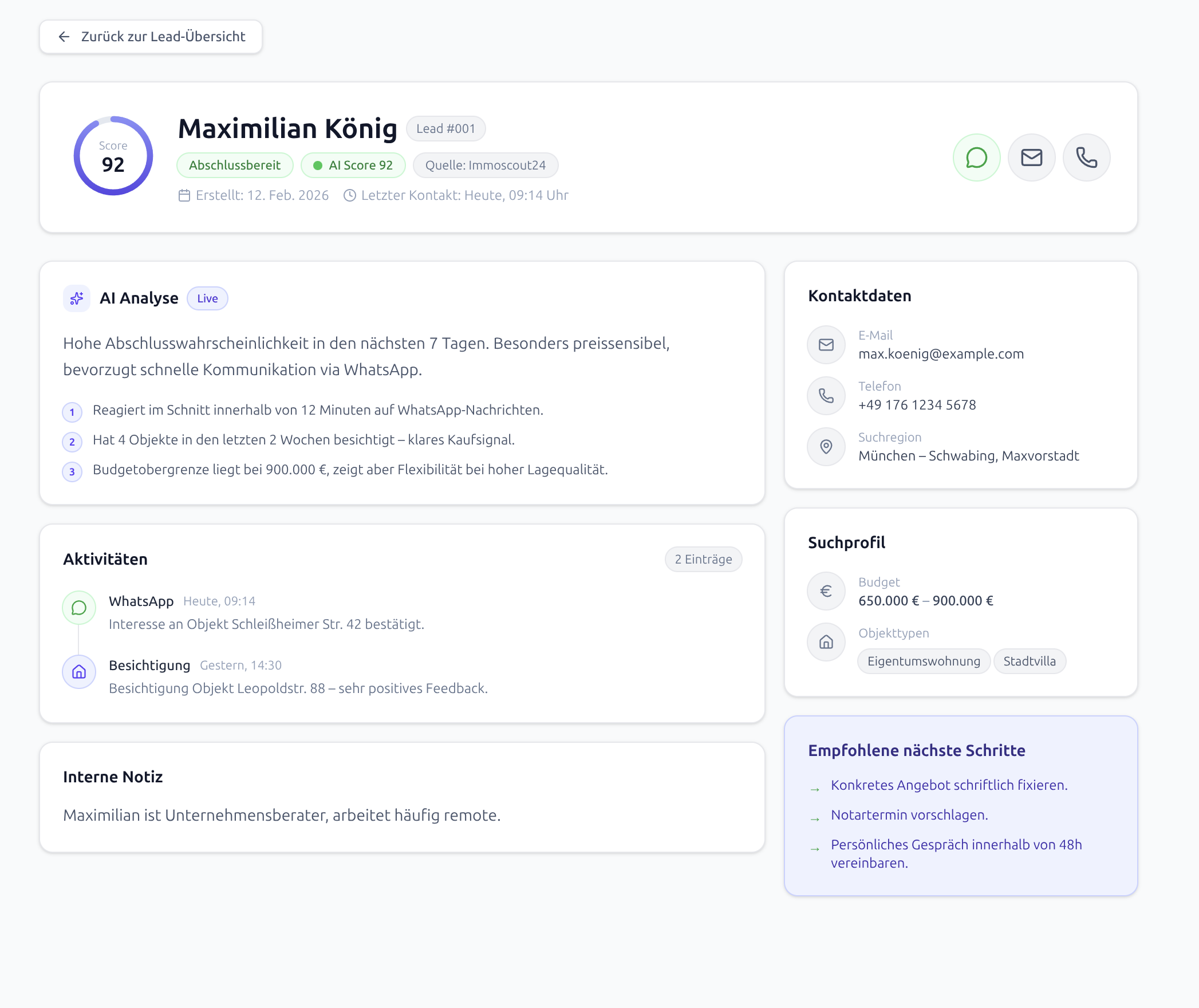Click insight number 3 bullet
Viewport: 1199px width, 1008px height.
click(72, 471)
